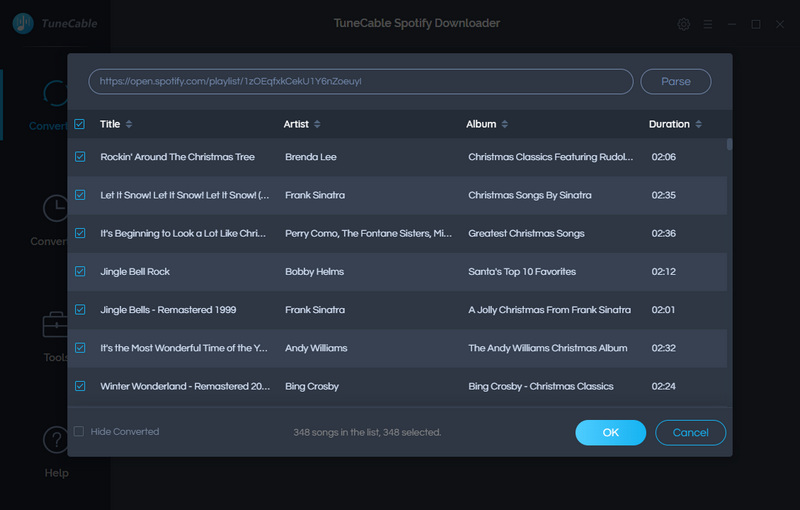Uncheck Rockin' Around The Christmas Tree
Screen dimensions: 800x510
point(80,157)
